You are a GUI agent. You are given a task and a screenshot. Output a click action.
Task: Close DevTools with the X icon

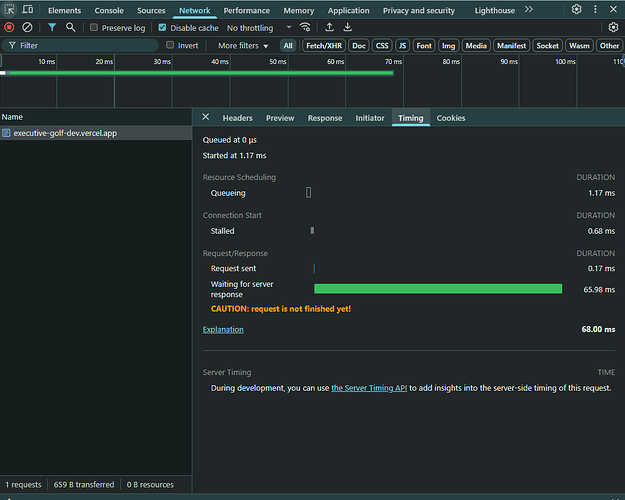(x=613, y=10)
